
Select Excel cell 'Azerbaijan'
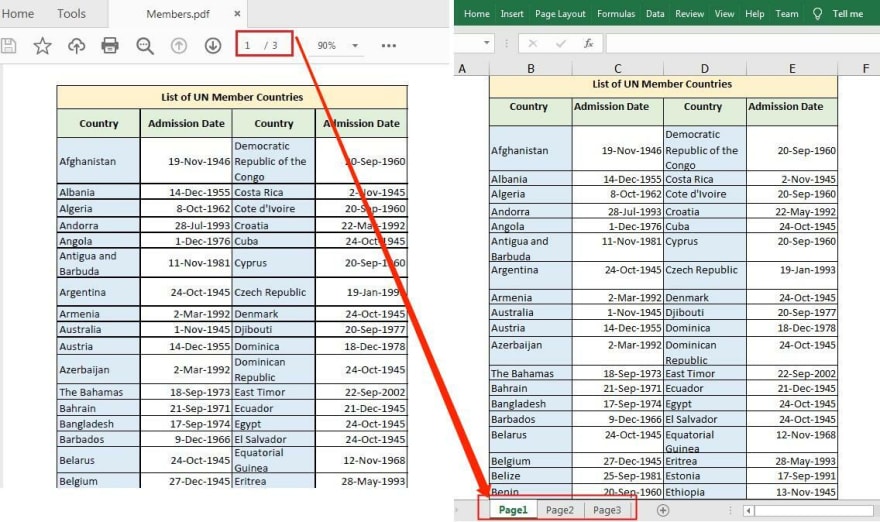click(531, 351)
